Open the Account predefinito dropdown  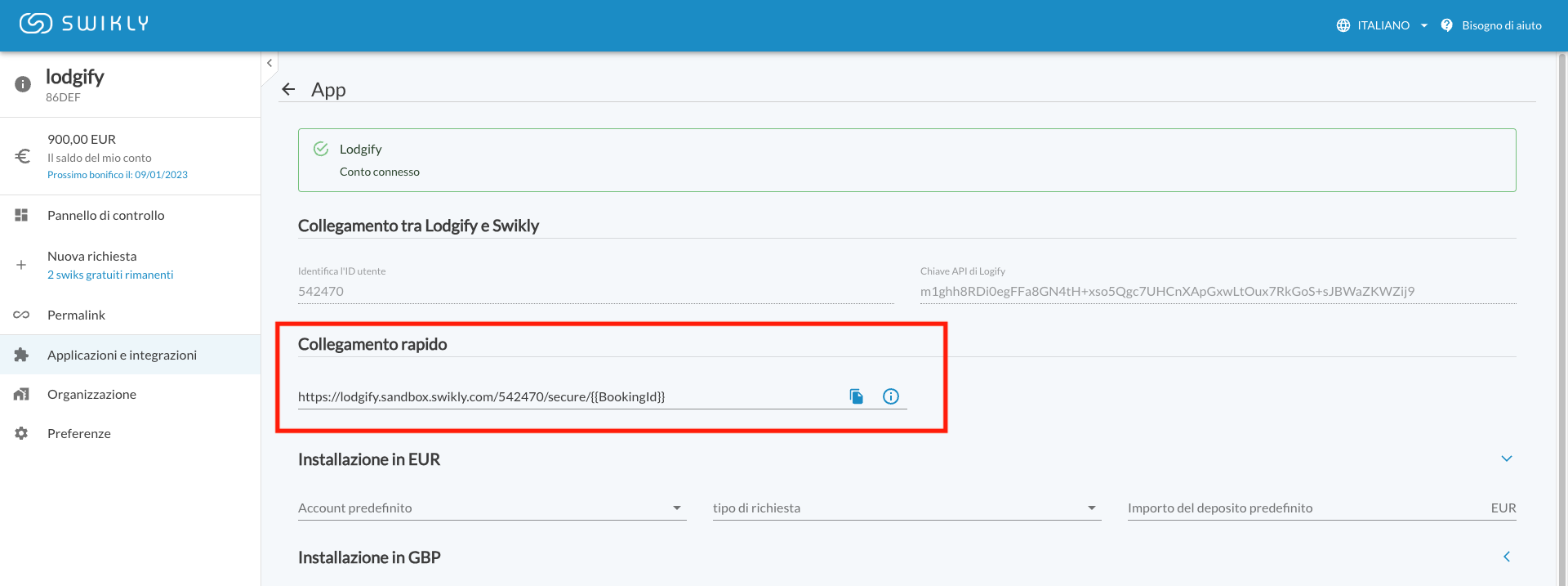(x=491, y=508)
